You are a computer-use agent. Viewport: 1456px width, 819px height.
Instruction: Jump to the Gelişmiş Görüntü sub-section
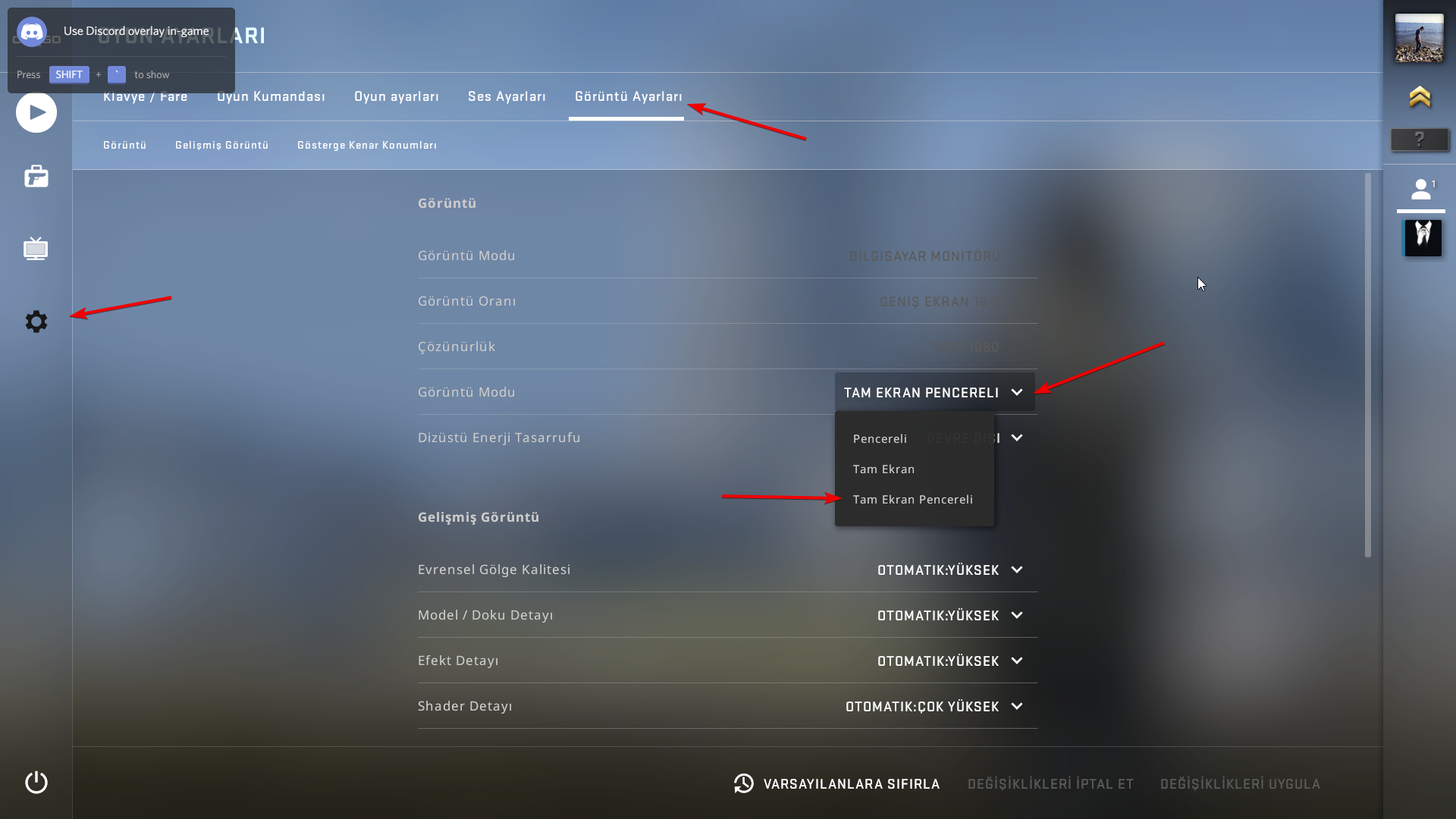222,145
